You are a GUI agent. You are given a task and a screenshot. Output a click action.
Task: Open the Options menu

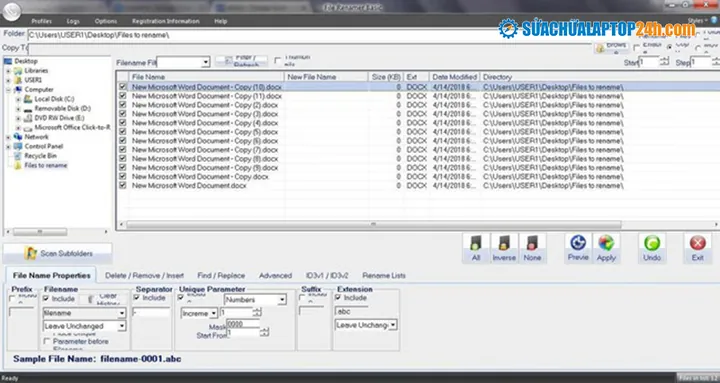coord(106,21)
